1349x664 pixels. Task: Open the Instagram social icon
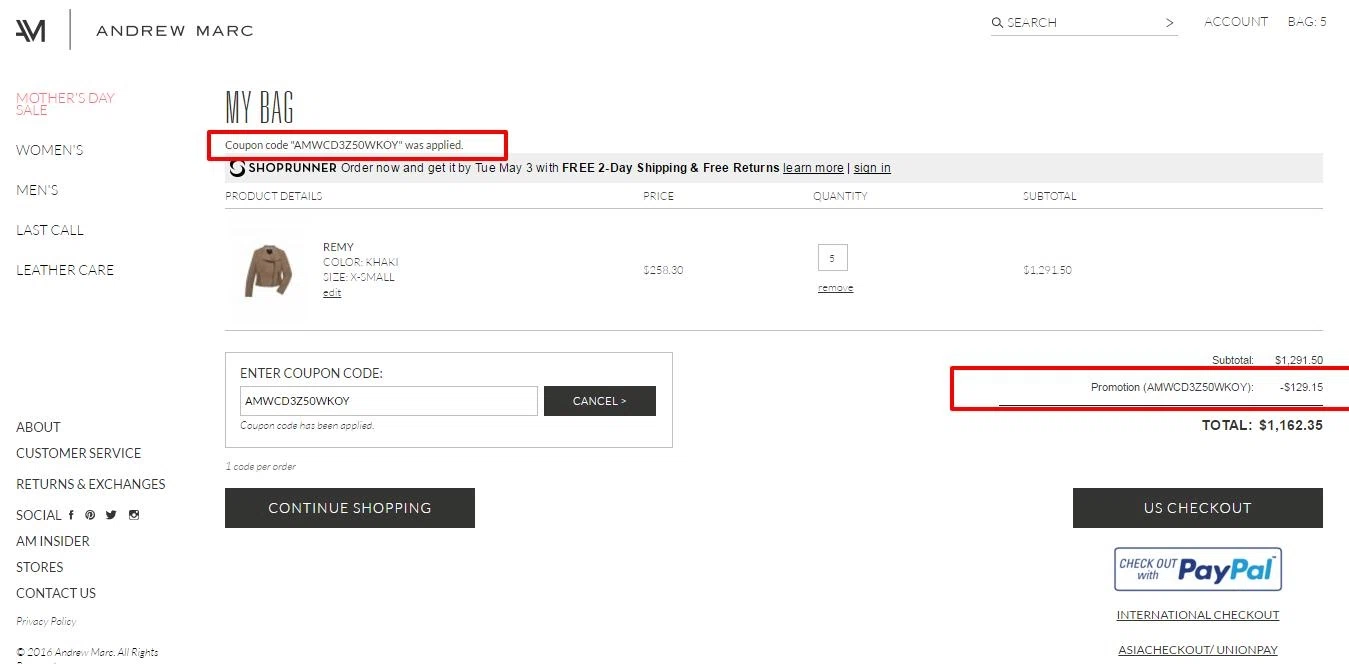(133, 515)
